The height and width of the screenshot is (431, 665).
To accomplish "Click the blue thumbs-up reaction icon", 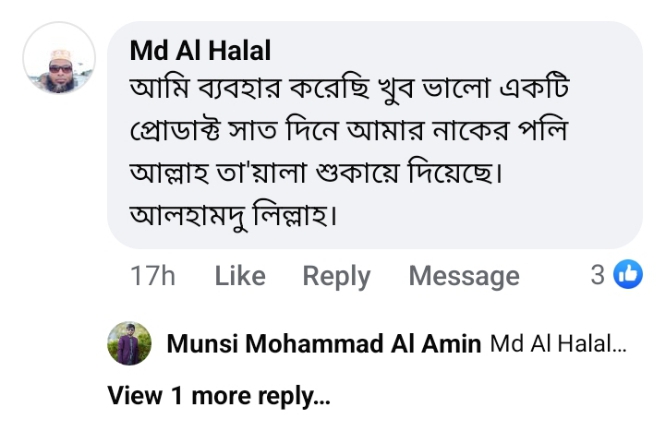I will (x=628, y=274).
